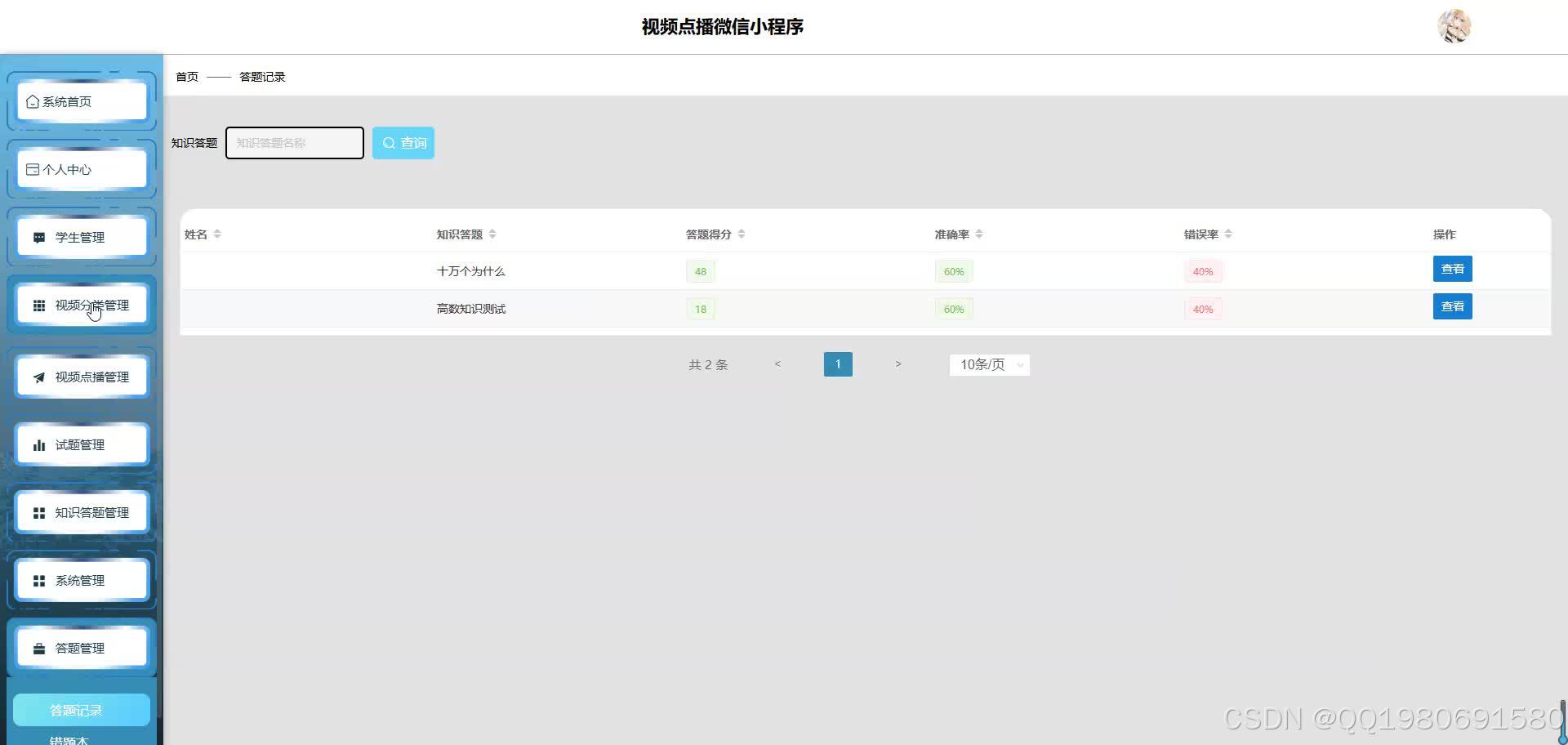The image size is (1568, 745).
Task: Open 试题管理 using its chart icon
Action: 38,444
